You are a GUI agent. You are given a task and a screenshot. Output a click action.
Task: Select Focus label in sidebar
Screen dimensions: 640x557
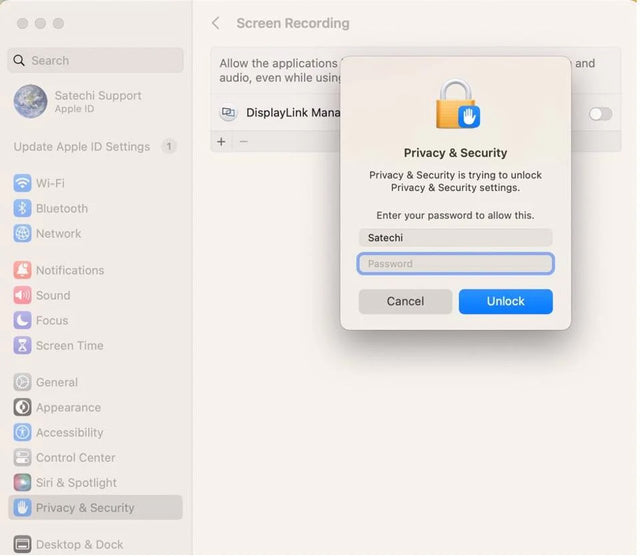[52, 321]
